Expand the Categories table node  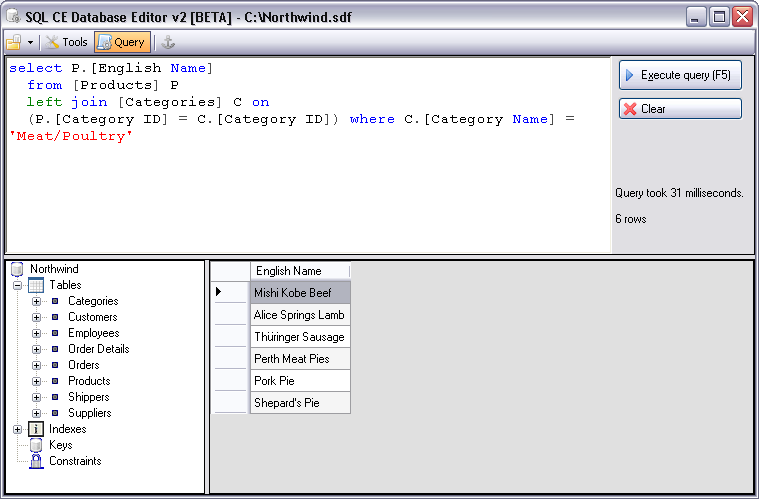[36, 301]
